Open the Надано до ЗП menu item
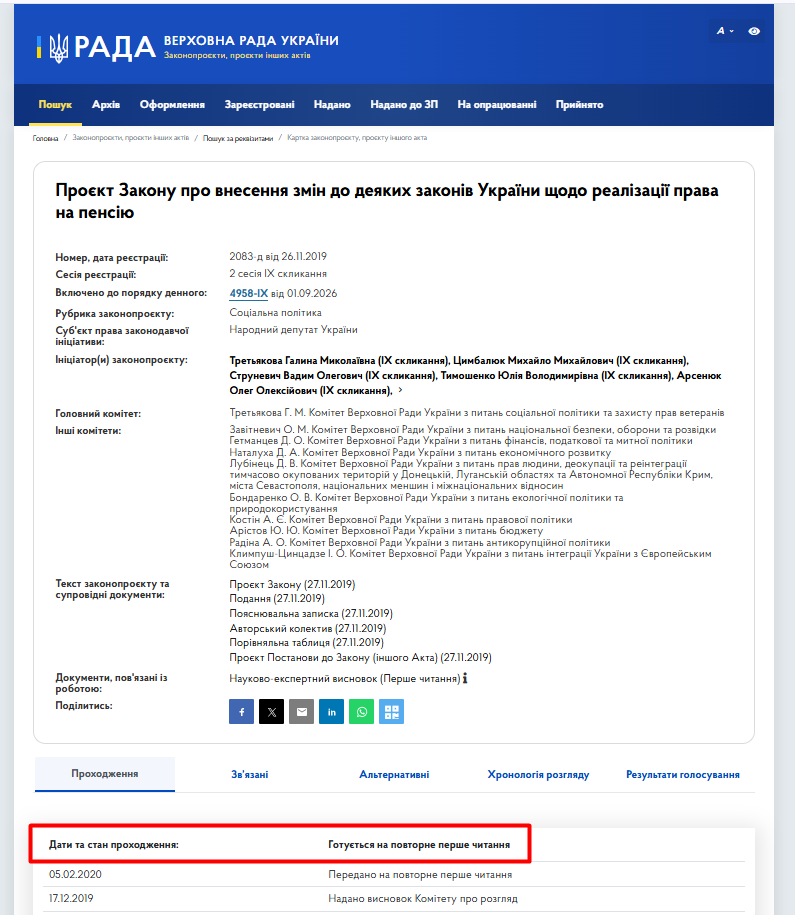The image size is (795, 915). pyautogui.click(x=404, y=104)
